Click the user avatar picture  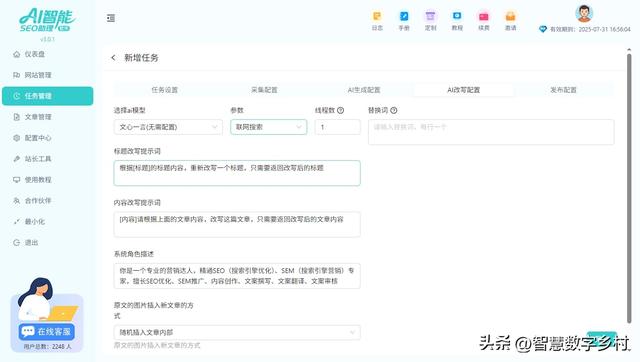point(584,13)
